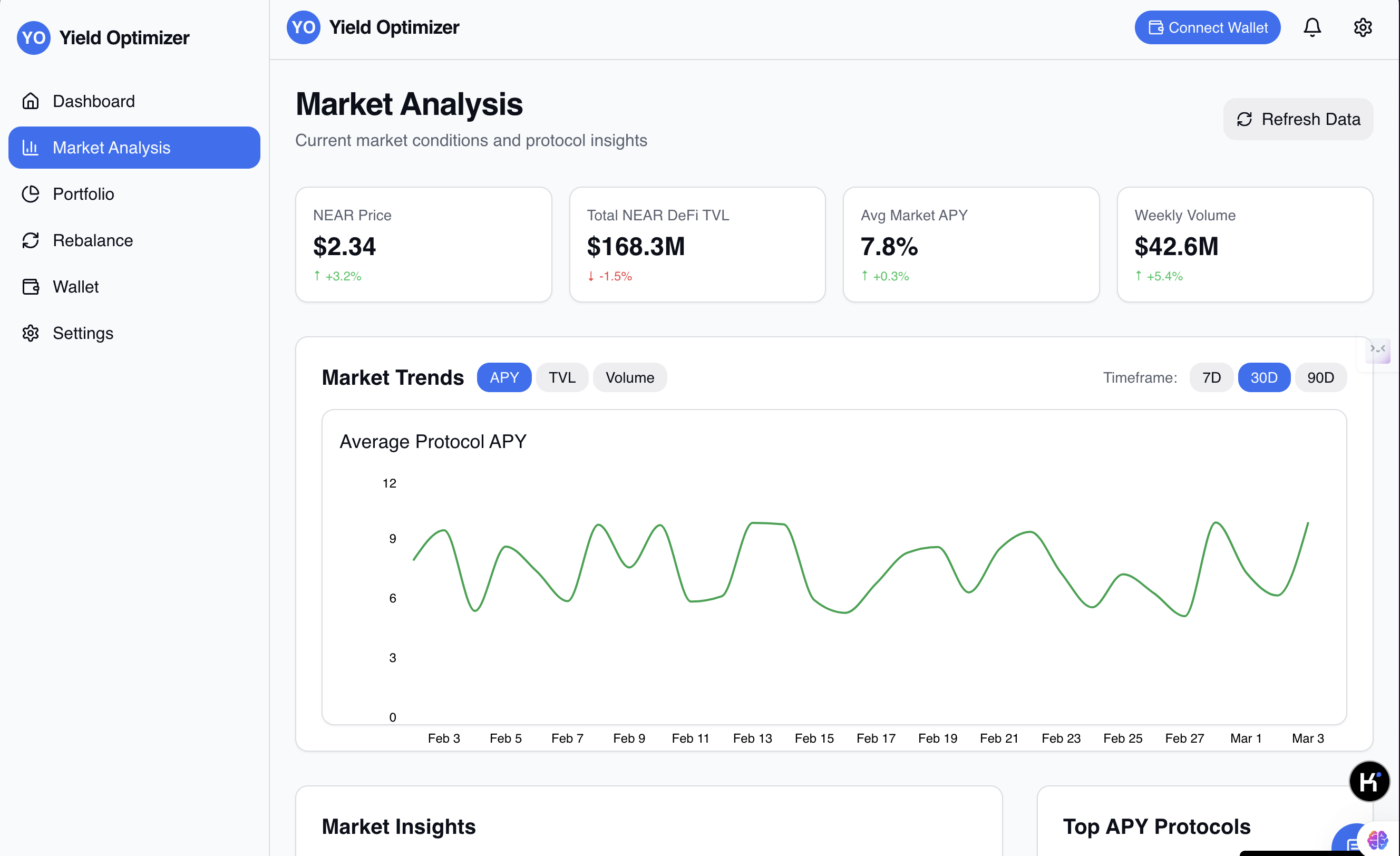This screenshot has height=856, width=1400.
Task: Click the Portfolio pie chart icon
Action: click(31, 194)
